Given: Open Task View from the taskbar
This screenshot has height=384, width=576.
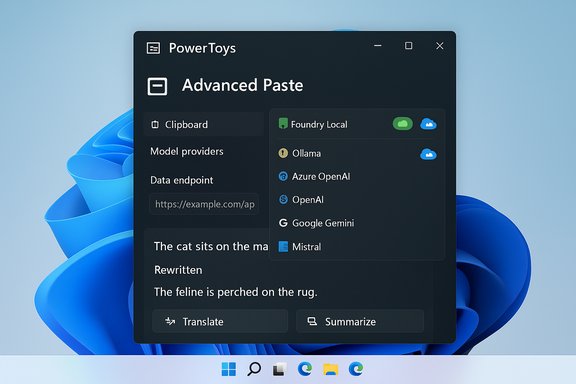Looking at the screenshot, I should (x=279, y=369).
